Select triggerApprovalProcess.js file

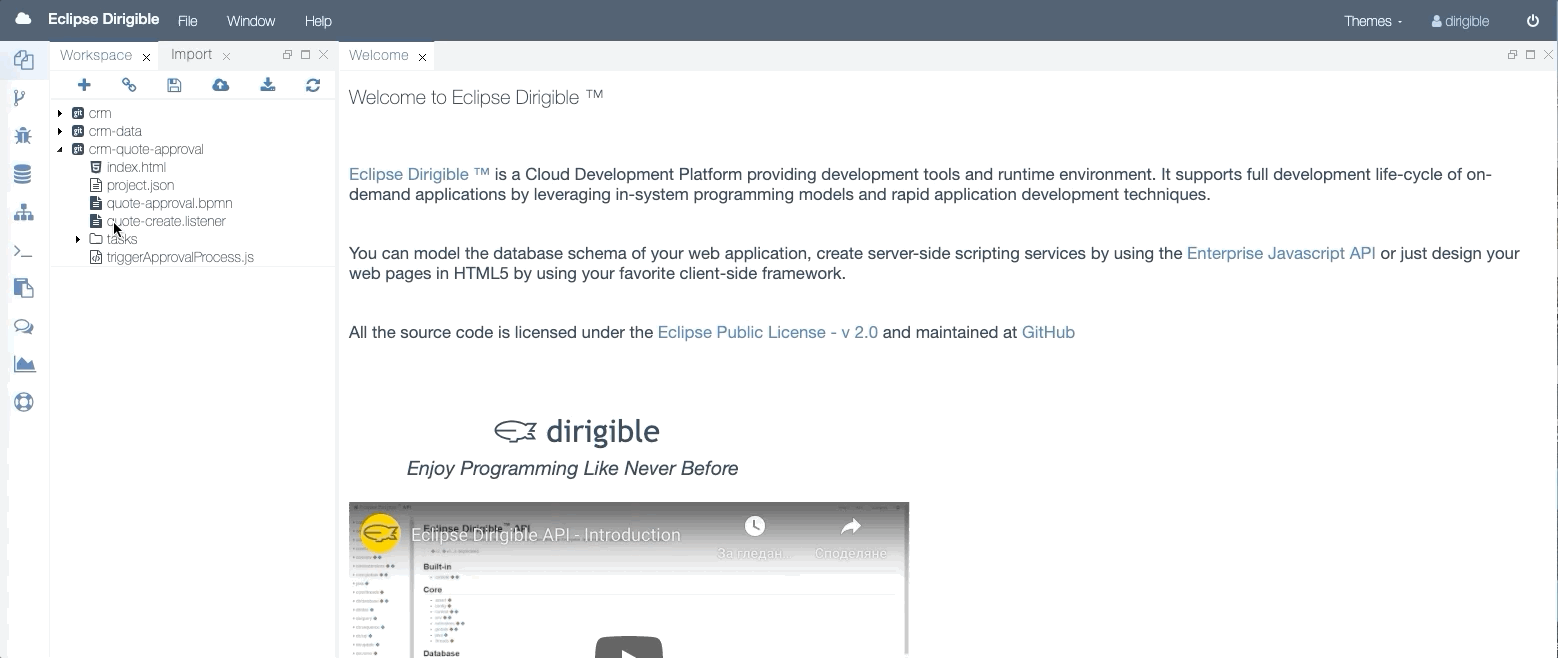[x=180, y=257]
